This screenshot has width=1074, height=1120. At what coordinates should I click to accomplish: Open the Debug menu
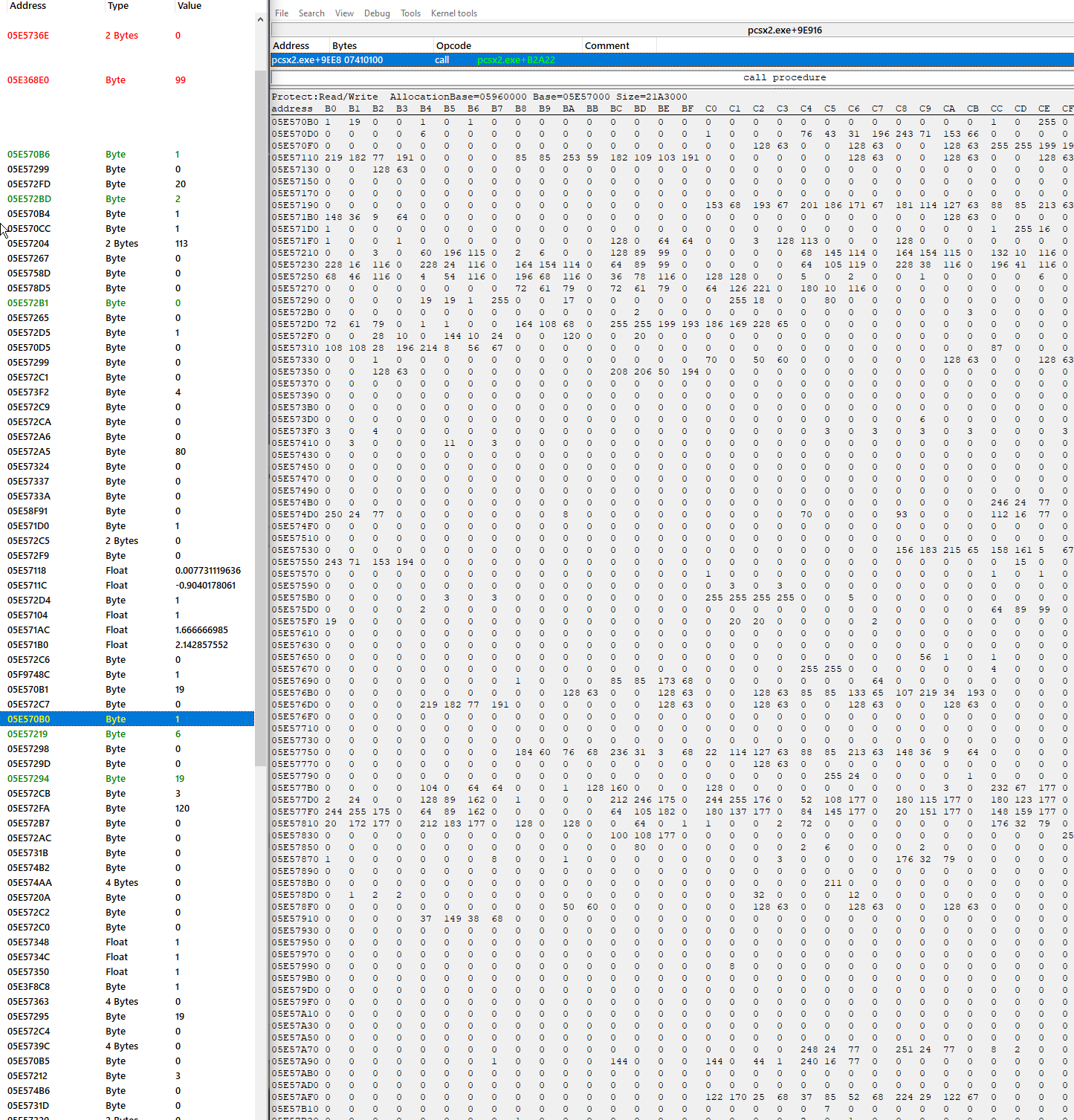click(377, 13)
